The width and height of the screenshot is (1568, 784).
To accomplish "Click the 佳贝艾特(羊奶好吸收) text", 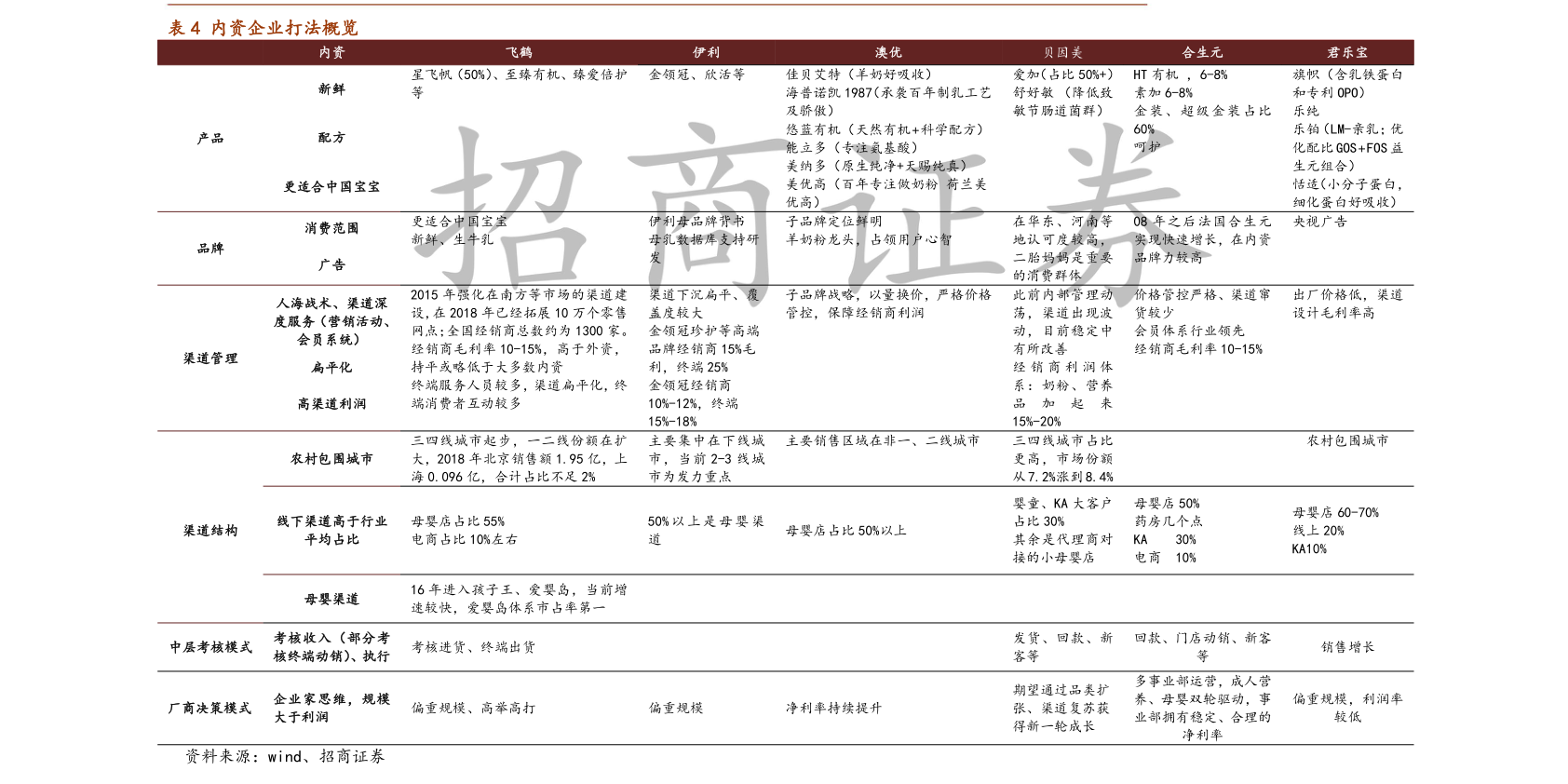I will pyautogui.click(x=858, y=74).
